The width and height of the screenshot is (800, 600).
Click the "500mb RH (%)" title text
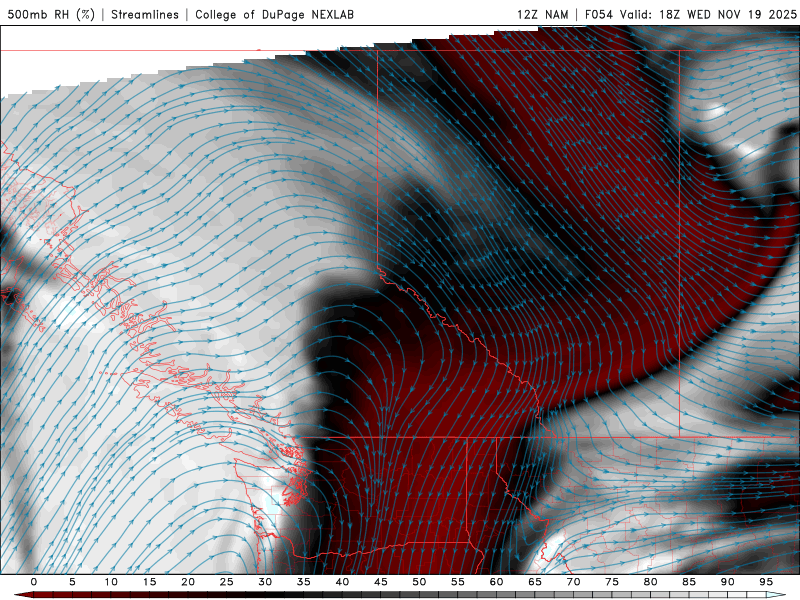pos(51,14)
